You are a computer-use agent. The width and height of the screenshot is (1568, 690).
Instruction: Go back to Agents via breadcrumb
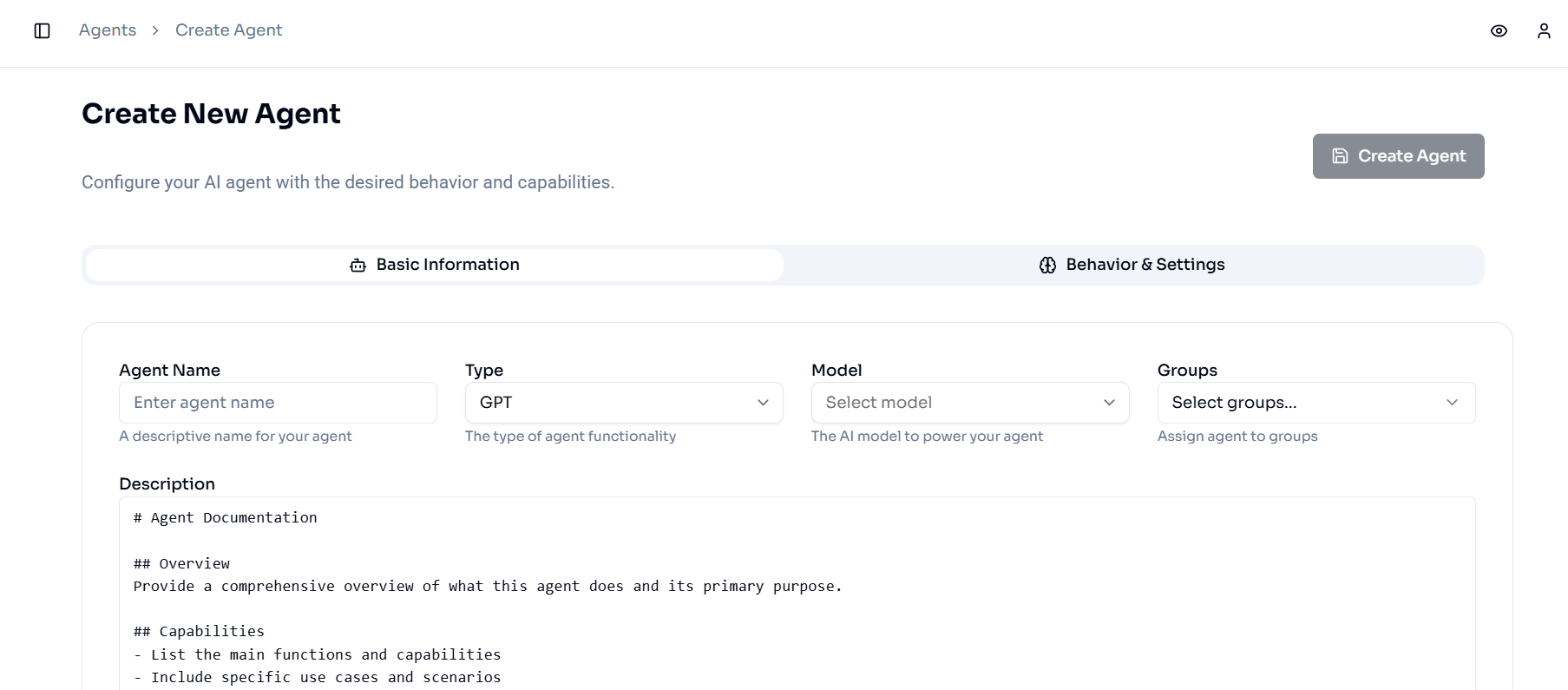[x=108, y=30]
